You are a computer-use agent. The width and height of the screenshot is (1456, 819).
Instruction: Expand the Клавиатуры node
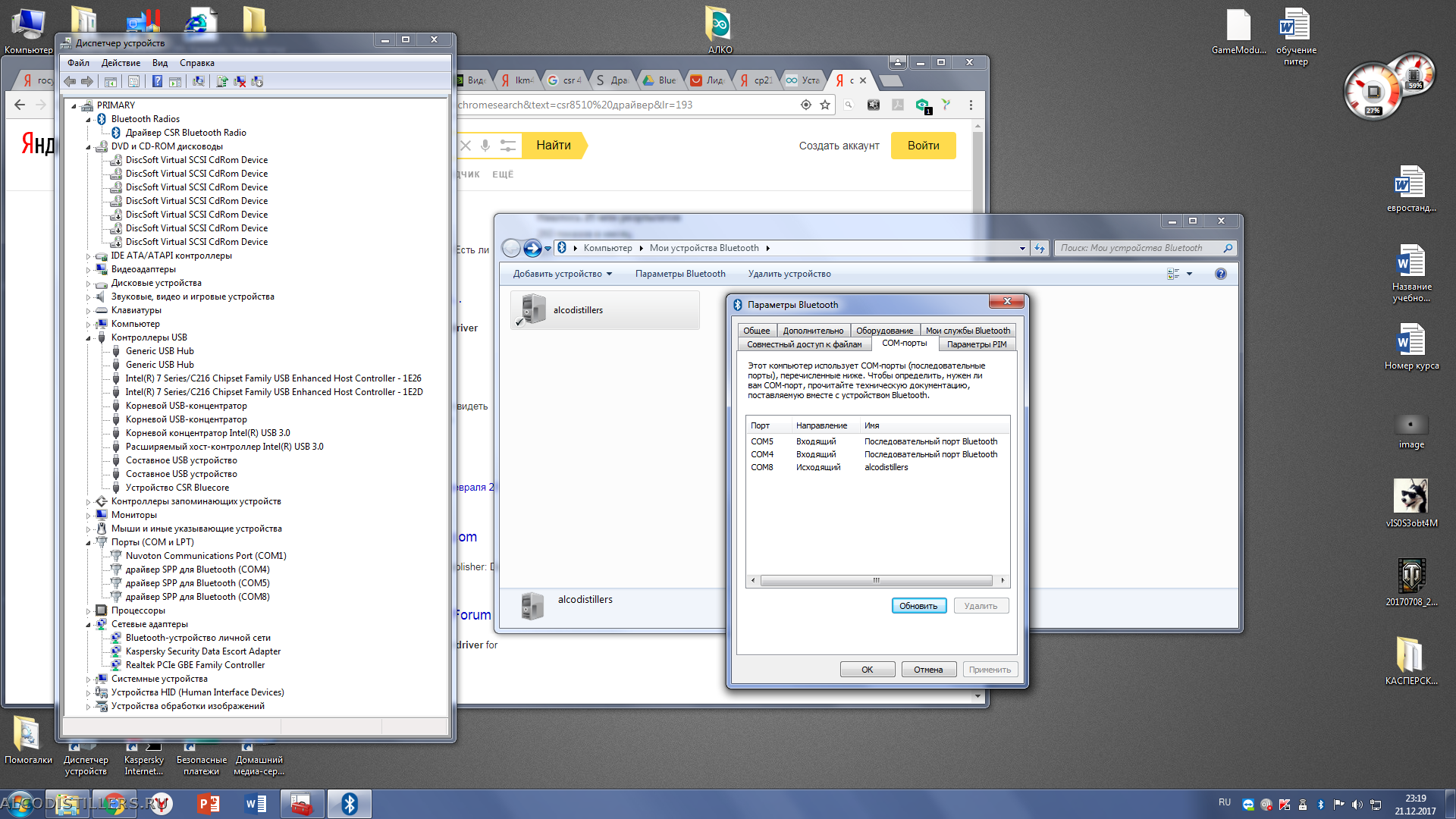tap(88, 310)
